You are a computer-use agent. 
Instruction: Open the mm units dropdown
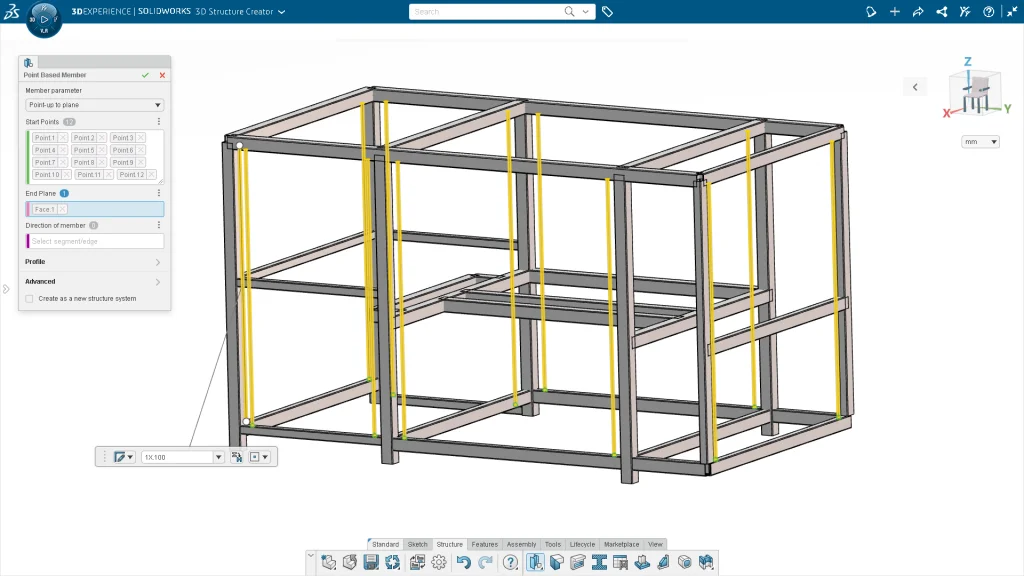(x=980, y=142)
